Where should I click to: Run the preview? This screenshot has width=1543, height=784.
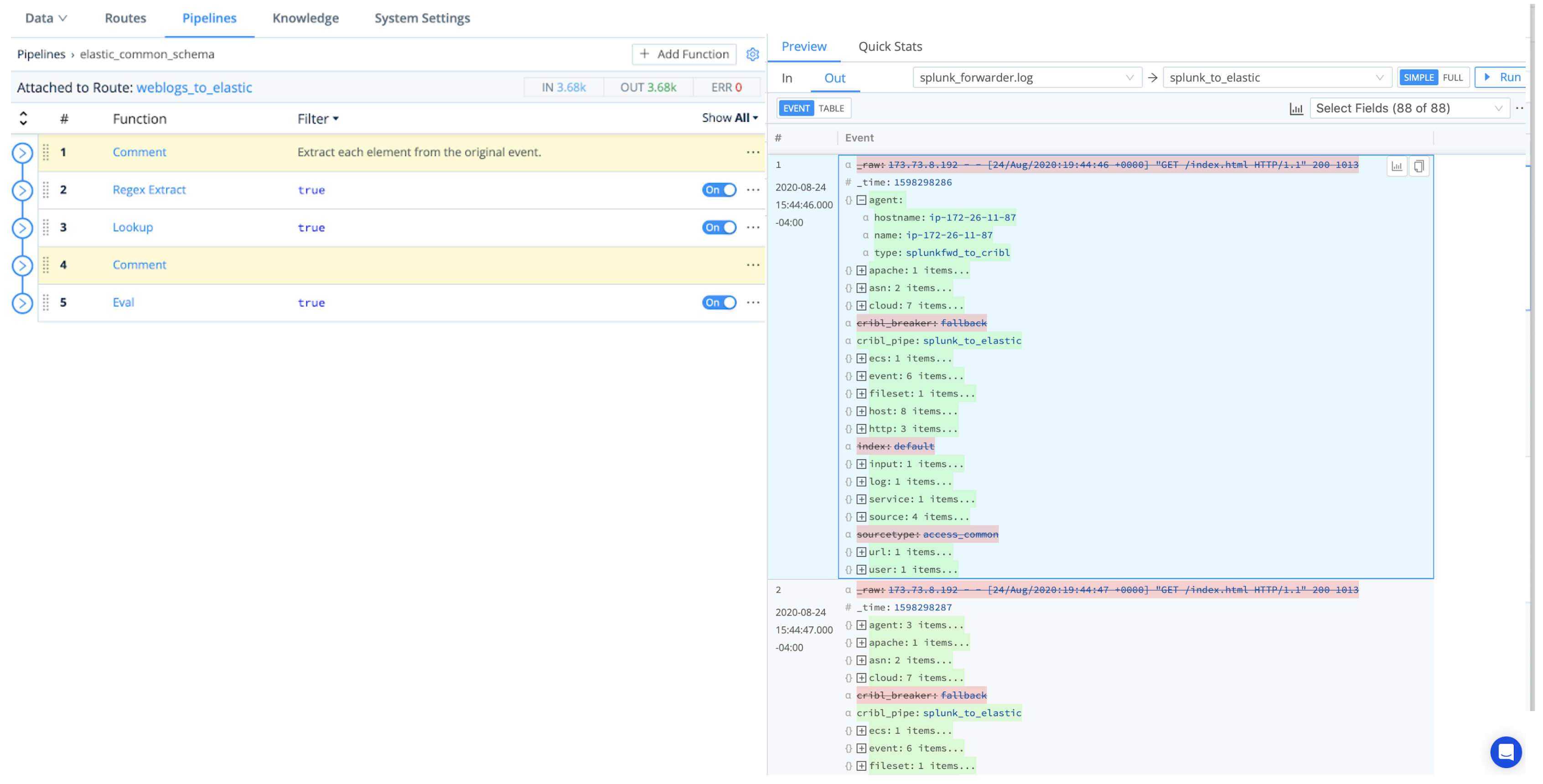point(1501,77)
